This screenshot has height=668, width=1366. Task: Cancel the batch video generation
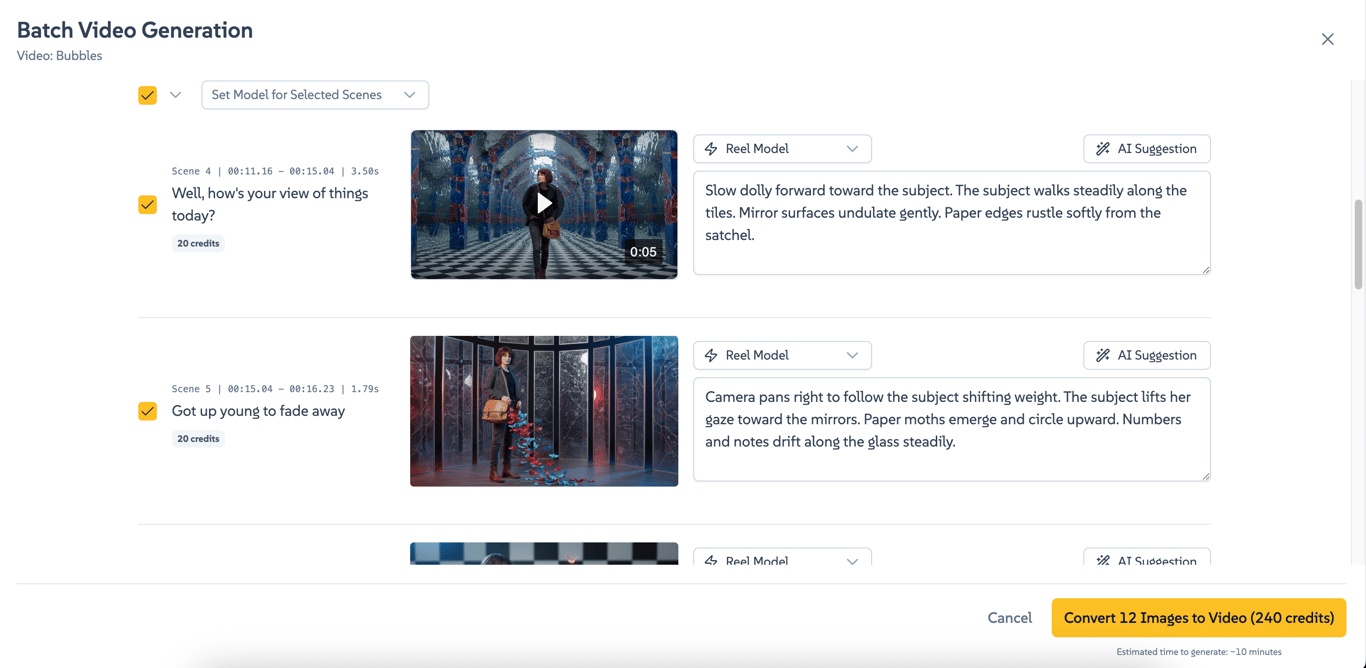click(1009, 618)
